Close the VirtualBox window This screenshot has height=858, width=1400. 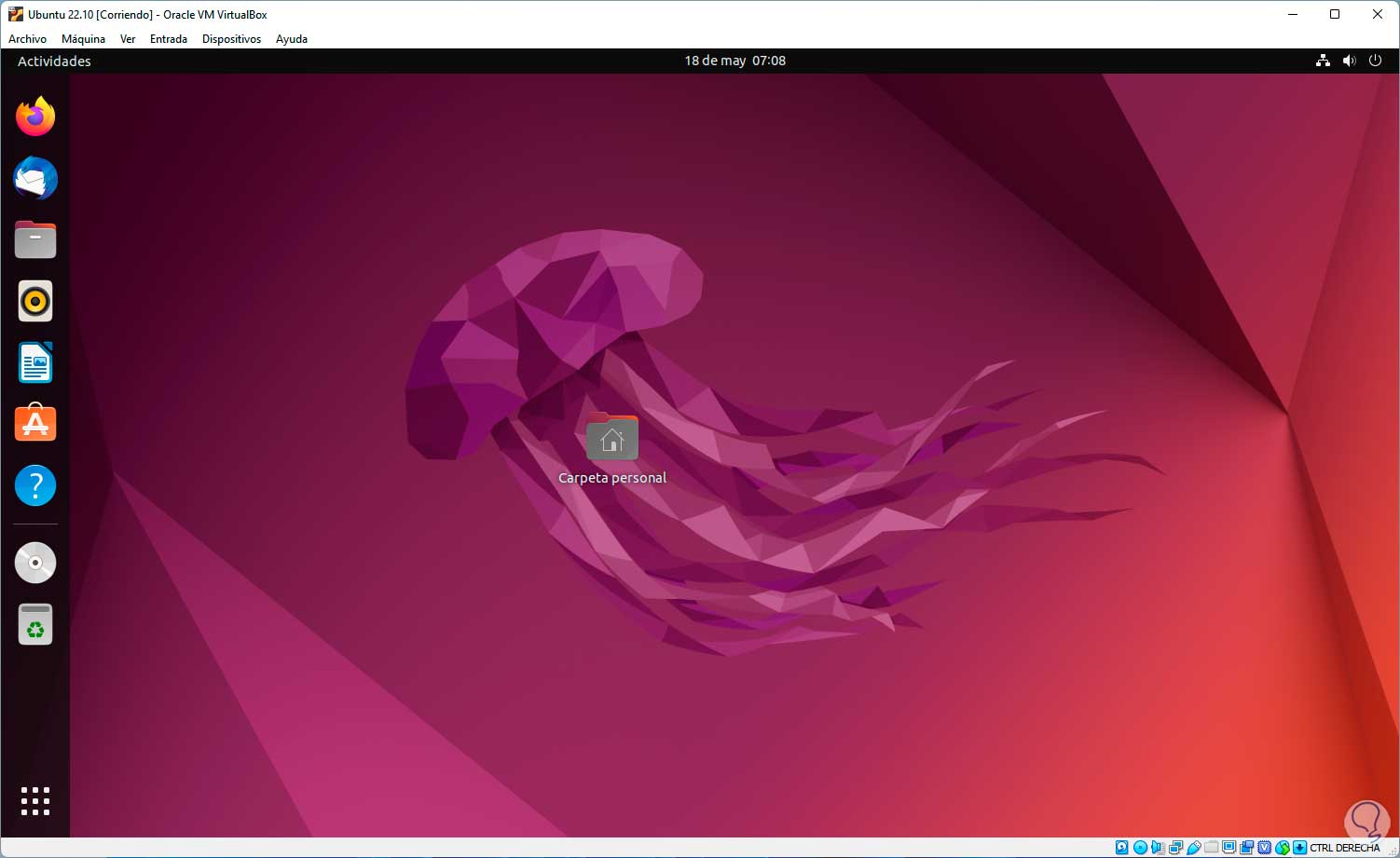click(x=1378, y=14)
